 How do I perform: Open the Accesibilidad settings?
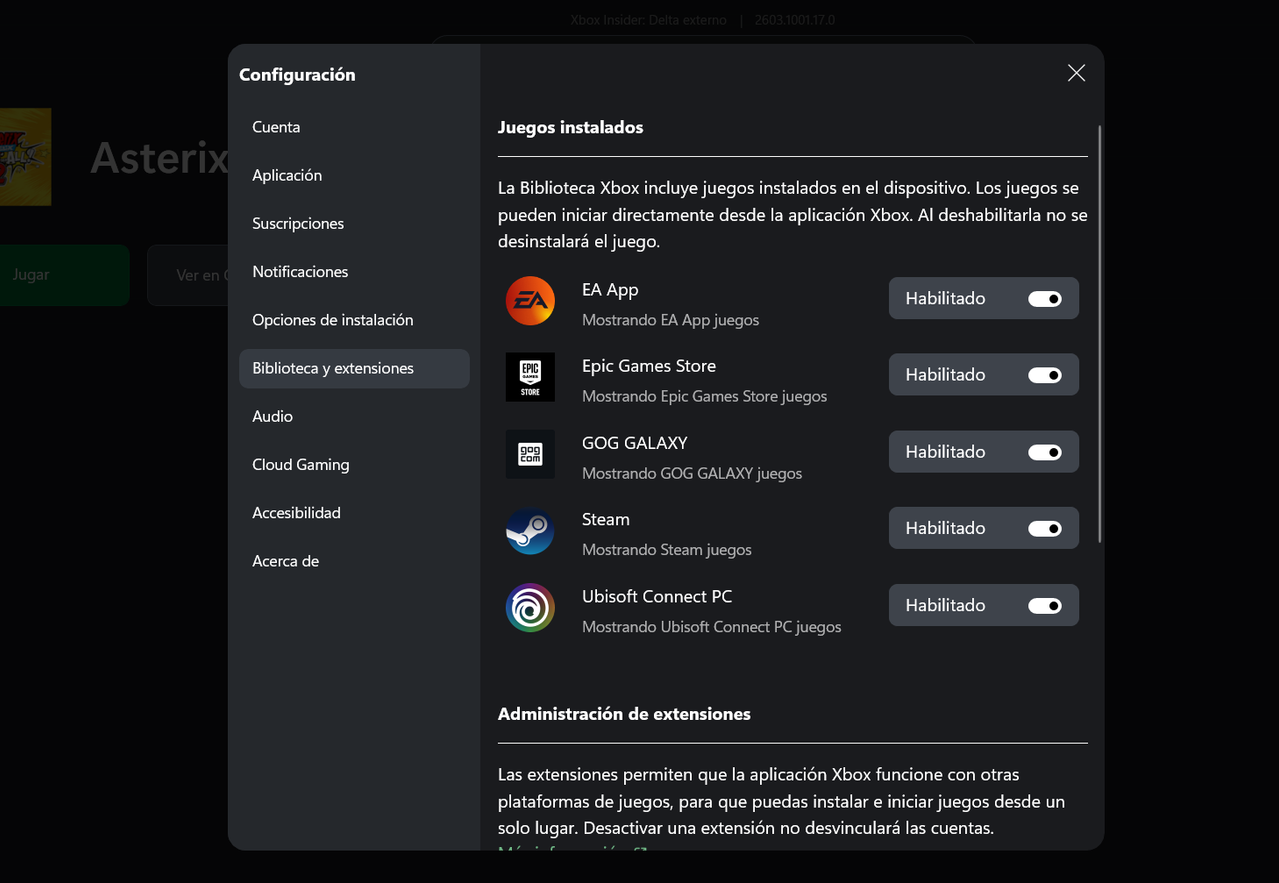pyautogui.click(x=354, y=513)
